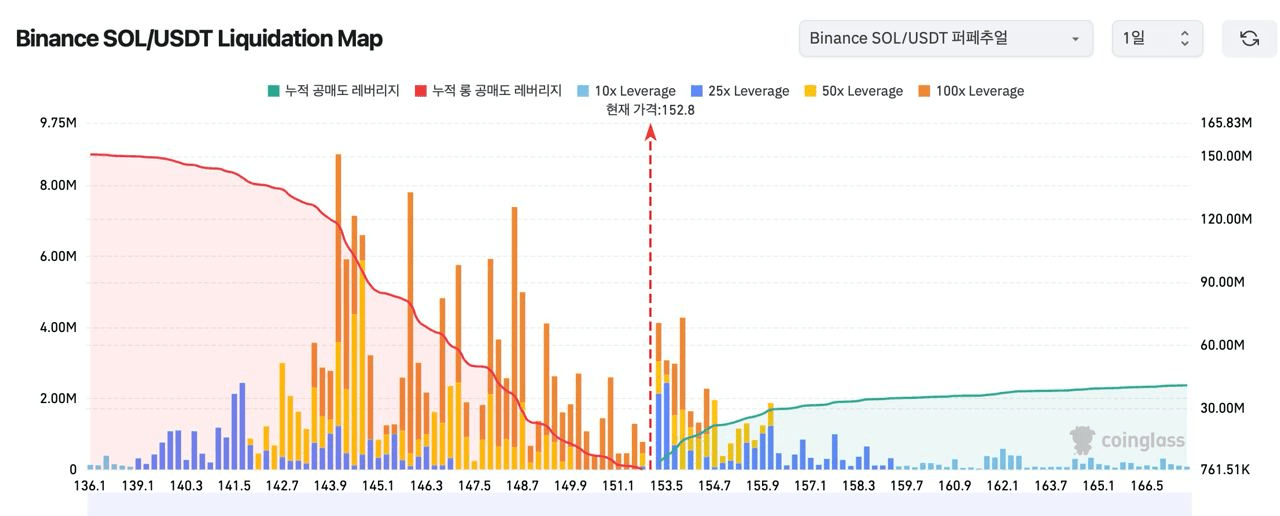Click the 120.00M right axis label

1226,219
